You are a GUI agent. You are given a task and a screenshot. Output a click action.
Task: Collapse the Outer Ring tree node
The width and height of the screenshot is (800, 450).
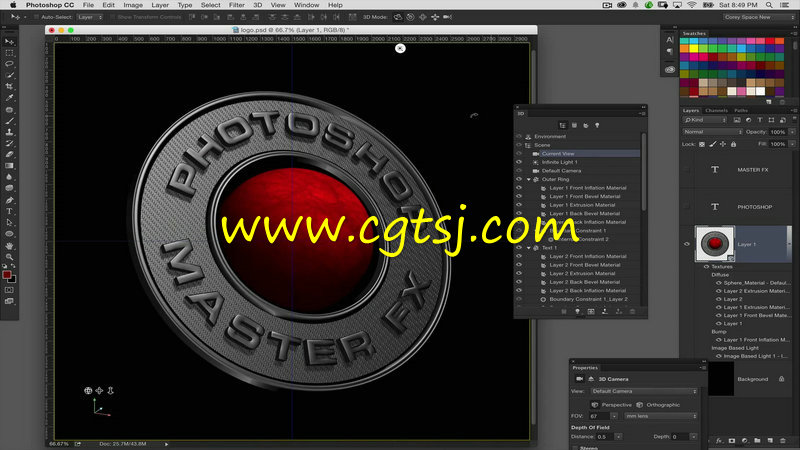(529, 180)
